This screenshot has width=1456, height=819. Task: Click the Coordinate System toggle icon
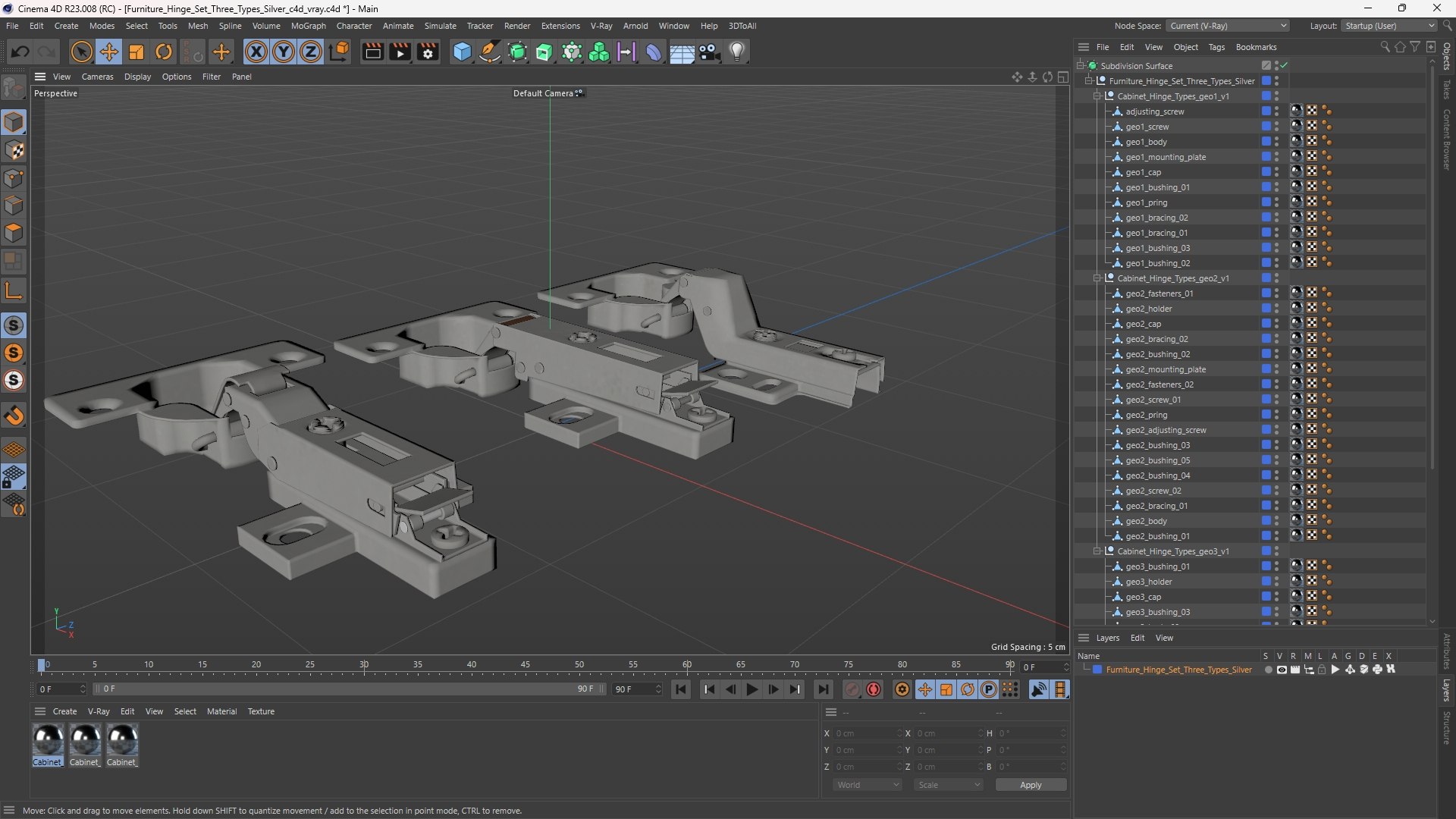(x=339, y=52)
